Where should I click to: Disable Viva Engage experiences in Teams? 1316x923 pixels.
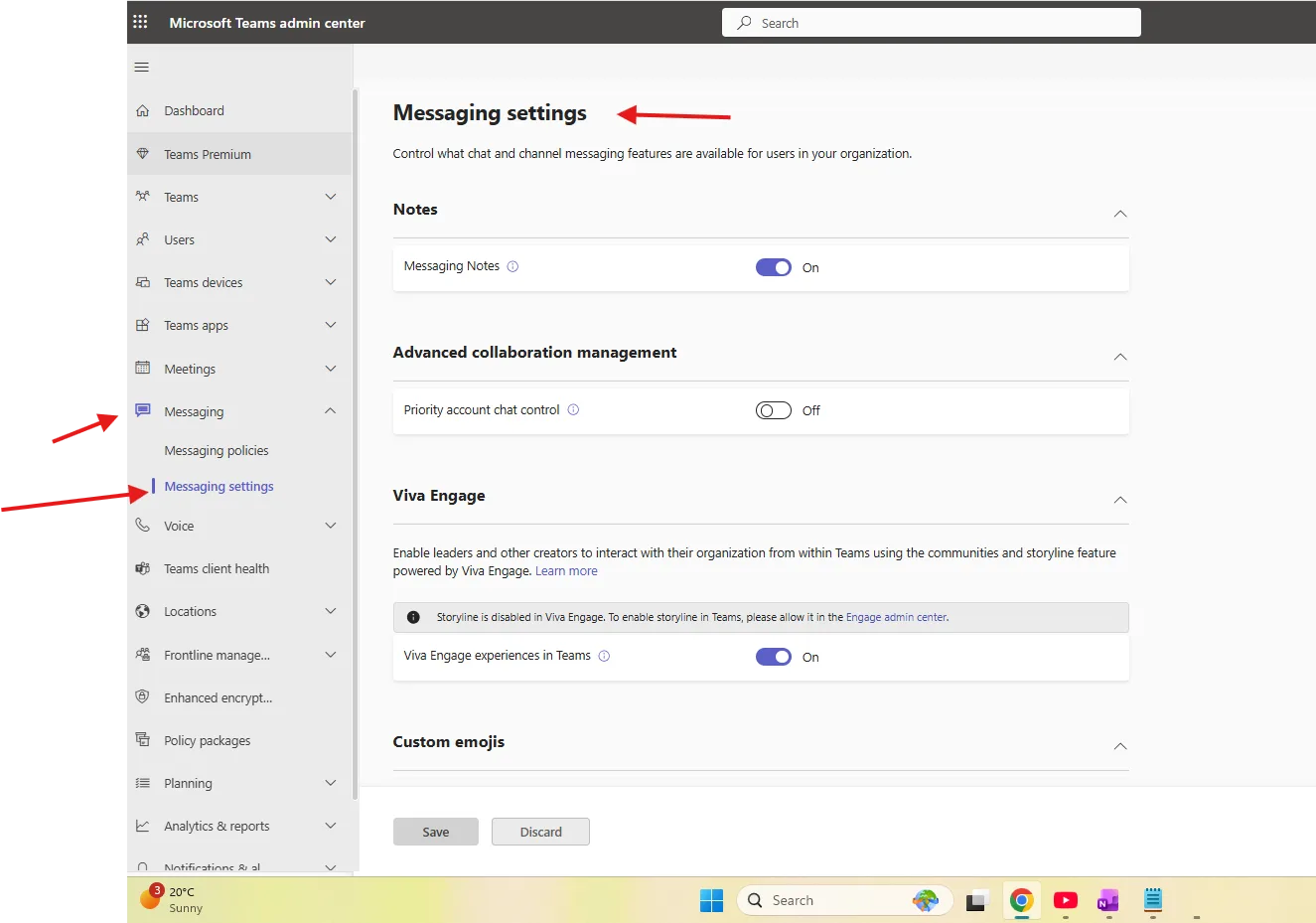click(x=773, y=657)
